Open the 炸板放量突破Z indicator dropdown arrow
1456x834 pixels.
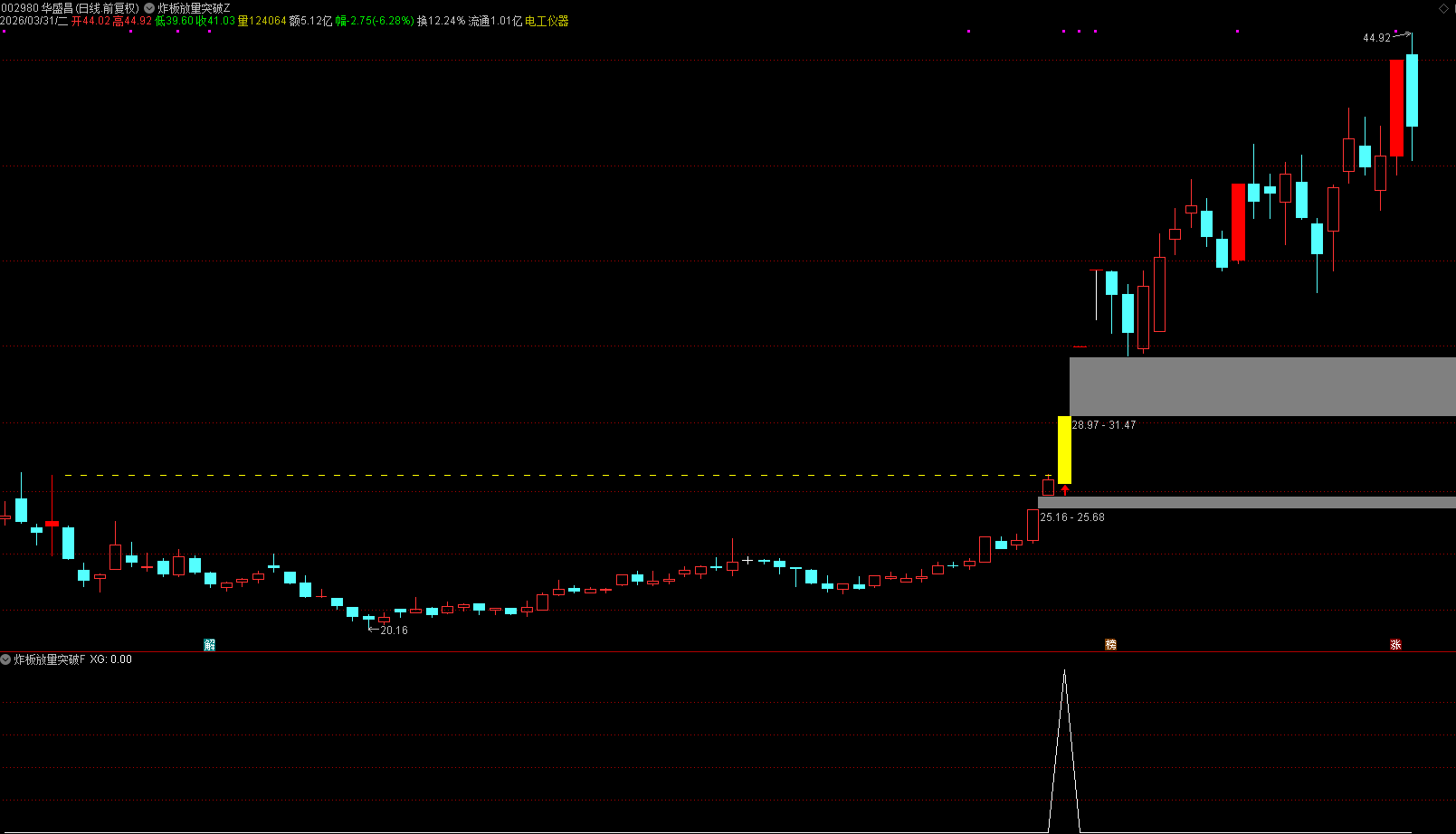coord(149,8)
